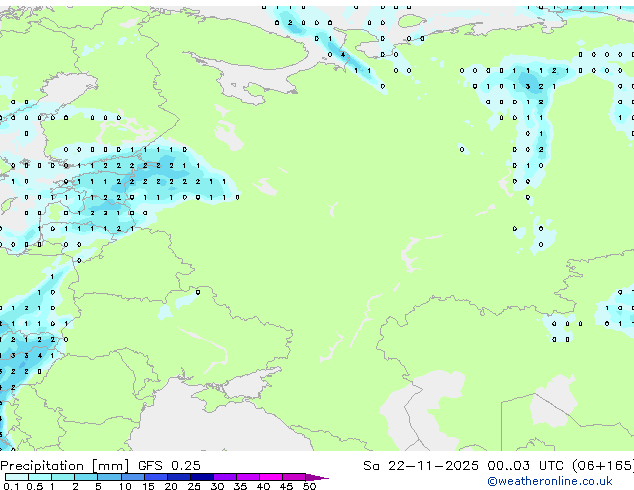Click the 45–50 mm legend color box
Viewport: 634px width, 490px height.
coord(294,477)
